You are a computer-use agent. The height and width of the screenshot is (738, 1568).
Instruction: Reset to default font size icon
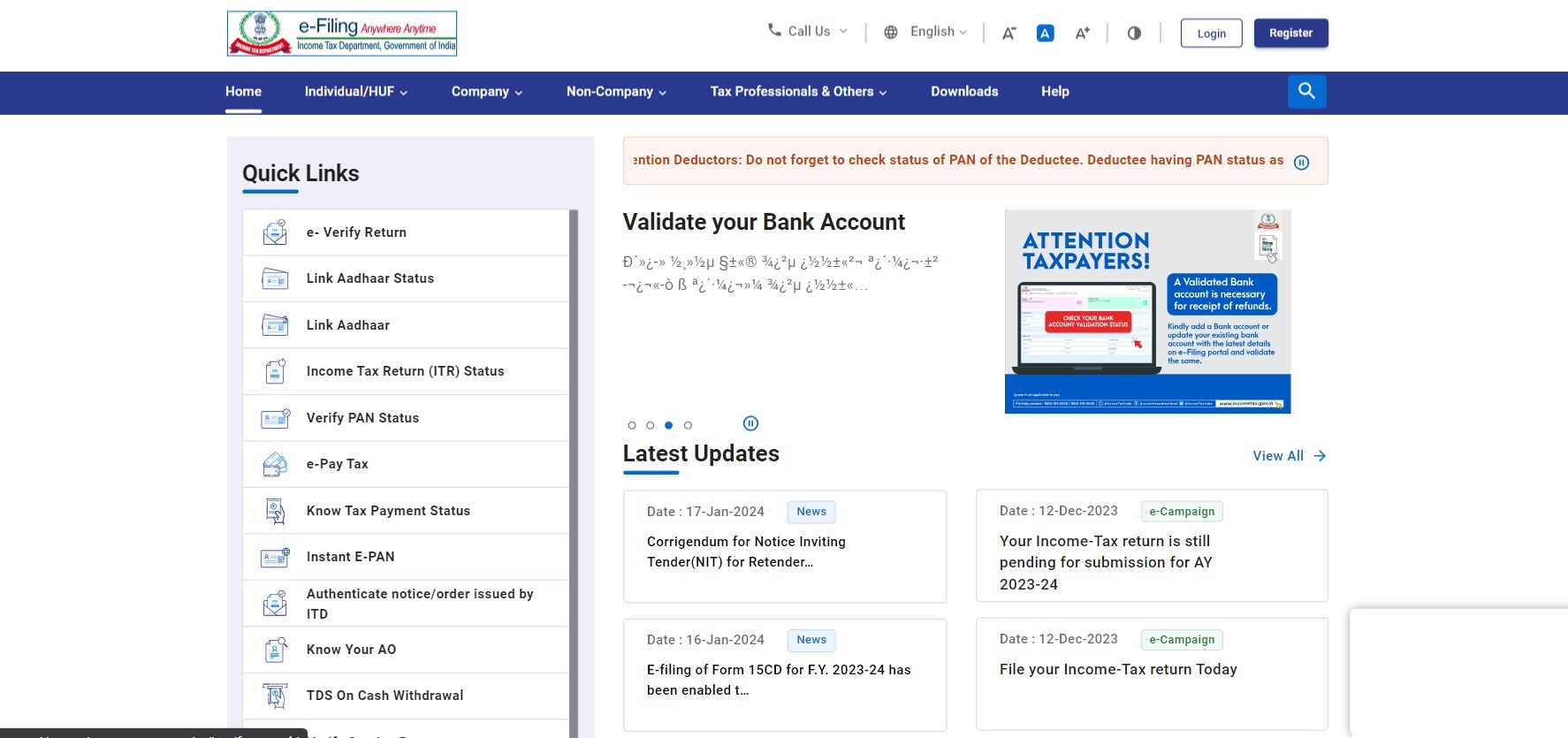1045,34
